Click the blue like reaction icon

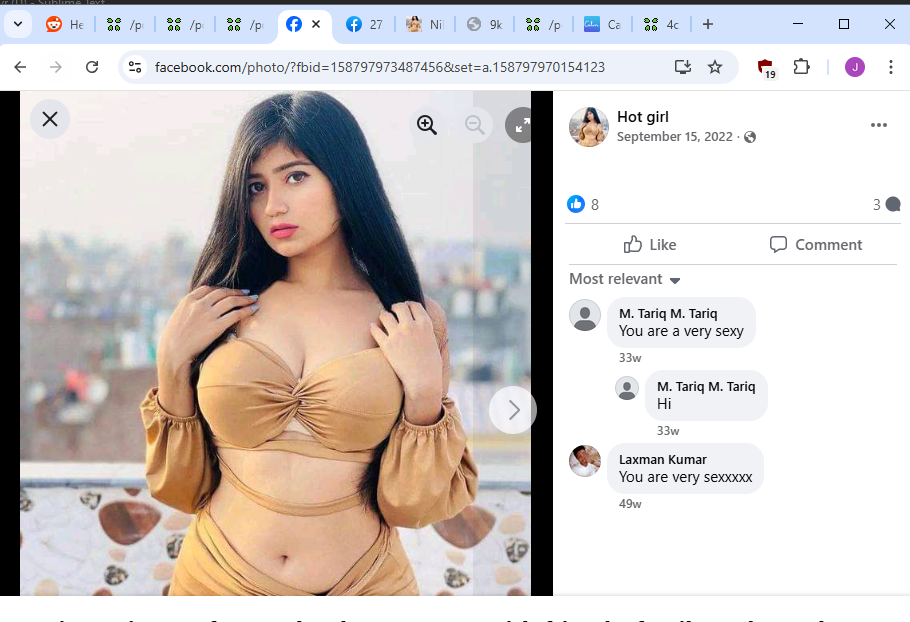point(576,204)
